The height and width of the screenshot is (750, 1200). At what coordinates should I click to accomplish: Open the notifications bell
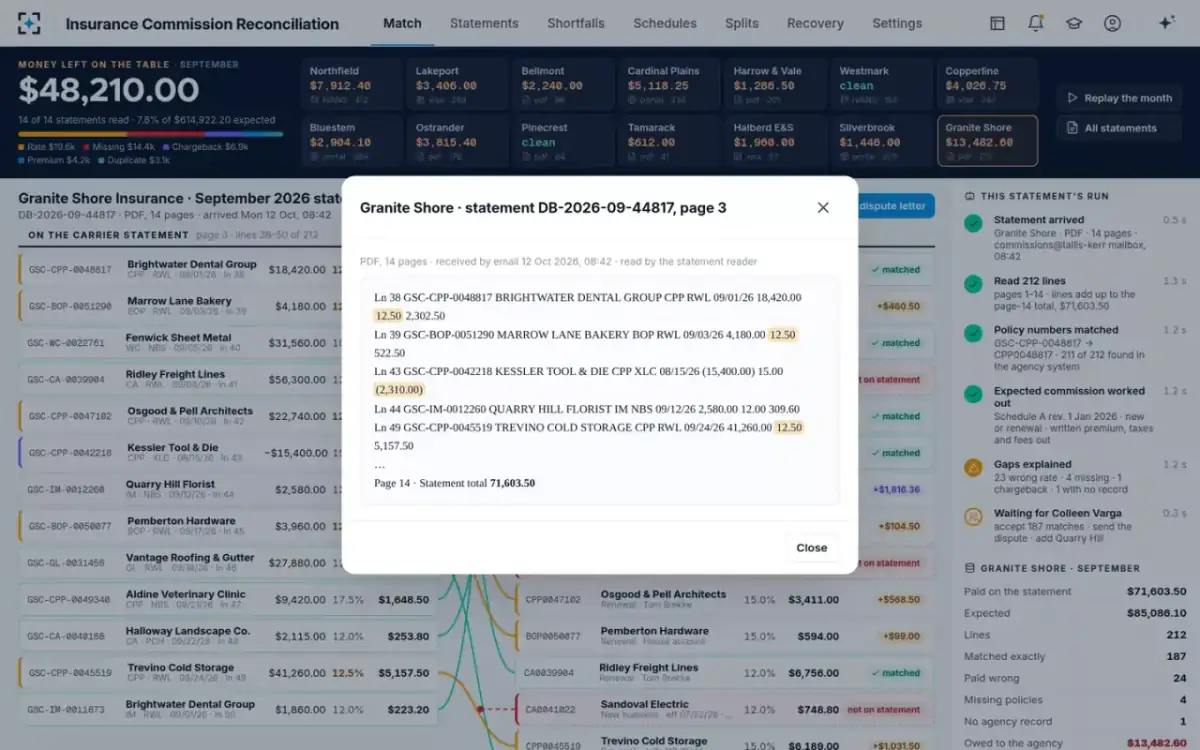click(1036, 23)
